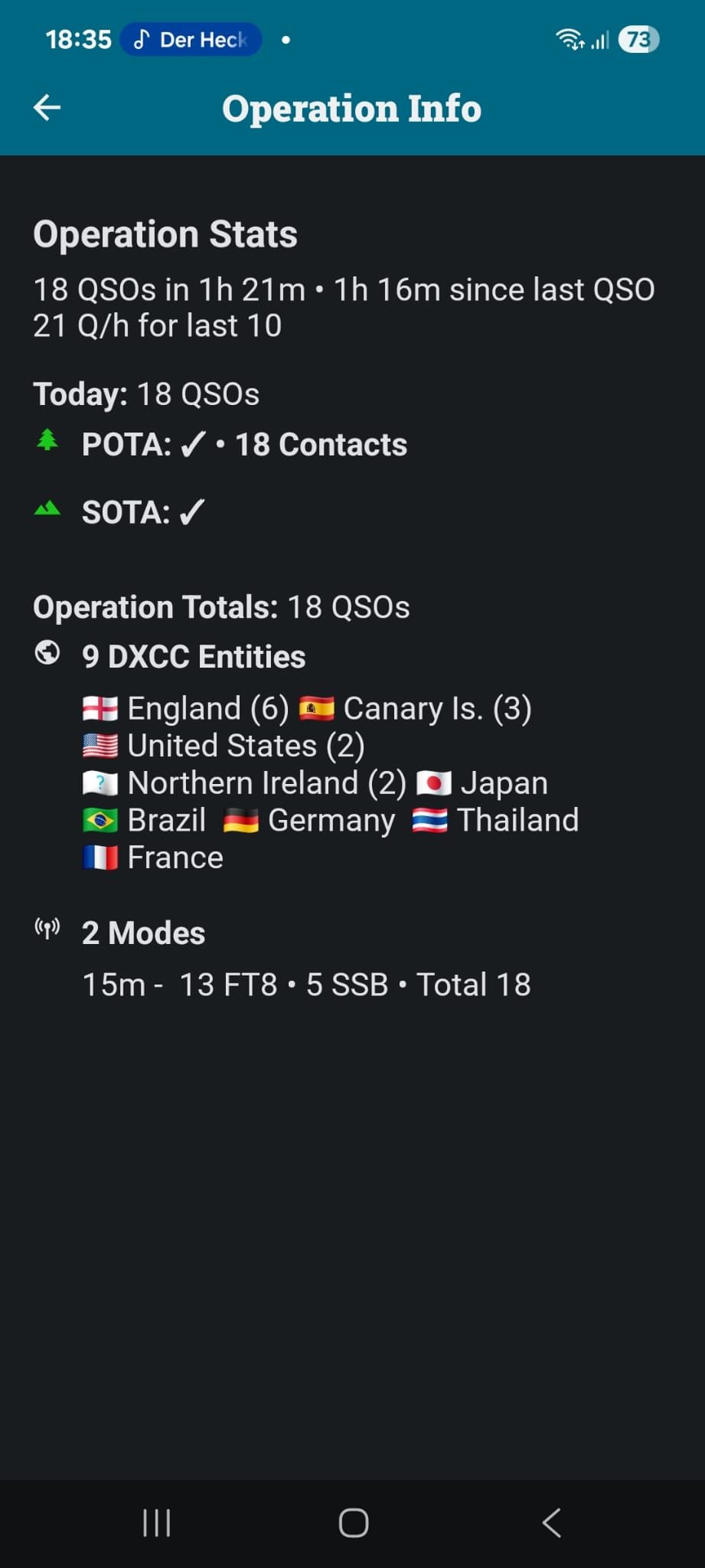The height and width of the screenshot is (1568, 705).
Task: Tap the back arrow in header
Action: click(47, 108)
